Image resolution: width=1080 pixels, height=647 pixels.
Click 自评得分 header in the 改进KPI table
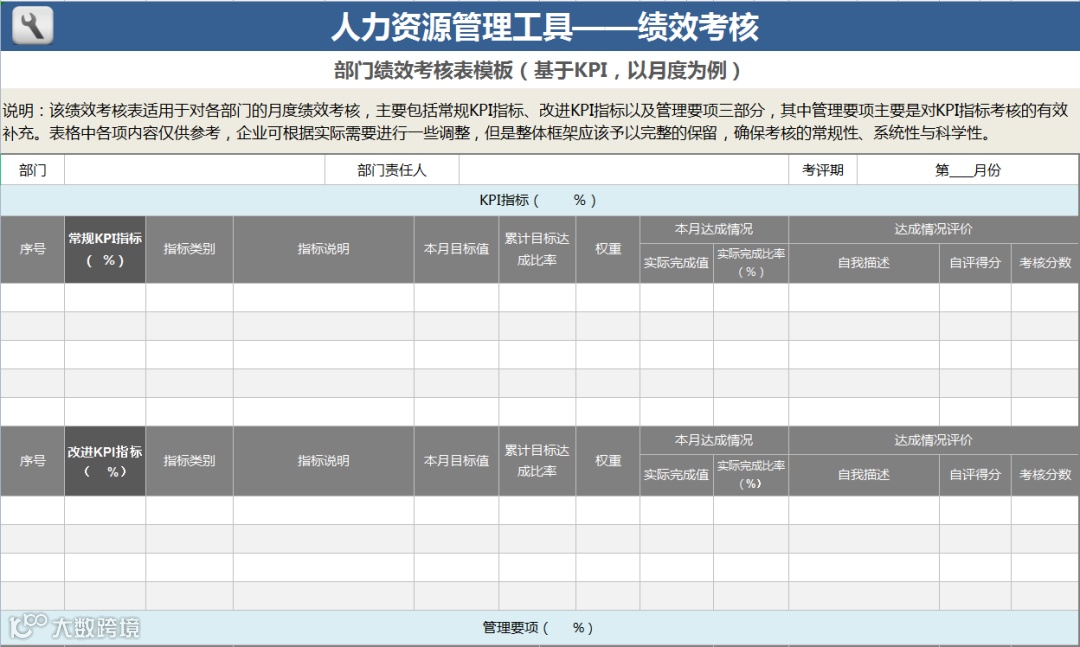click(975, 475)
